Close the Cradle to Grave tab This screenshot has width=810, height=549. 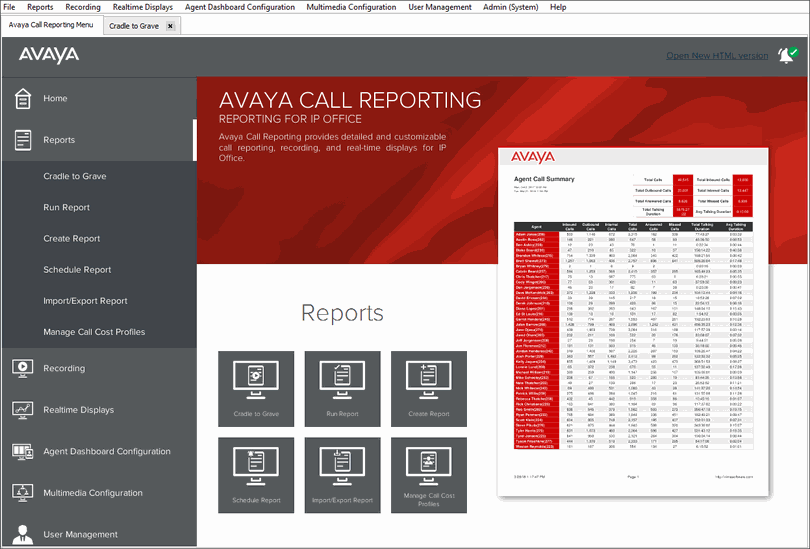click(170, 26)
